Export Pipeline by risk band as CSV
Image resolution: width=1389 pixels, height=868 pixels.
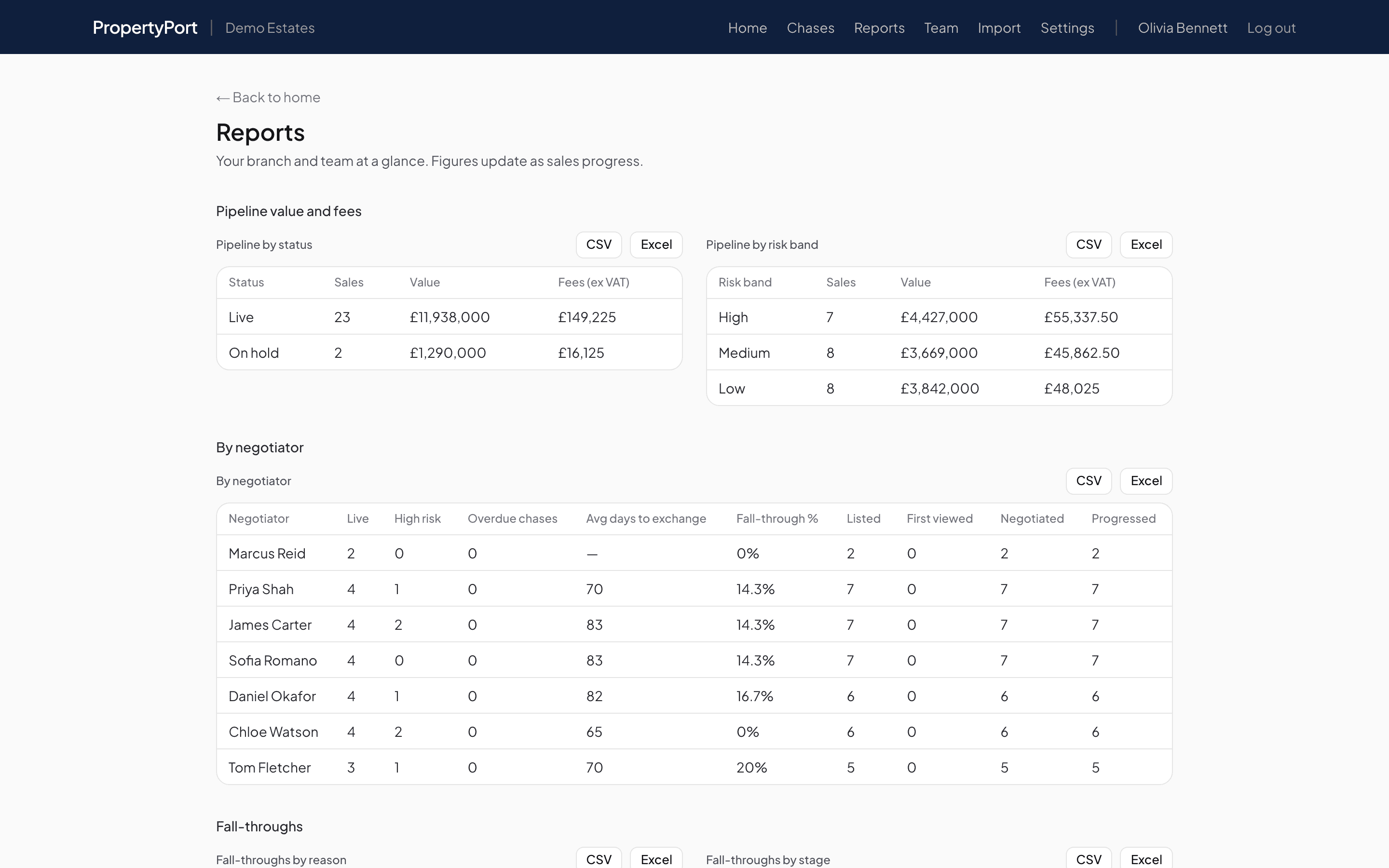[x=1088, y=244]
